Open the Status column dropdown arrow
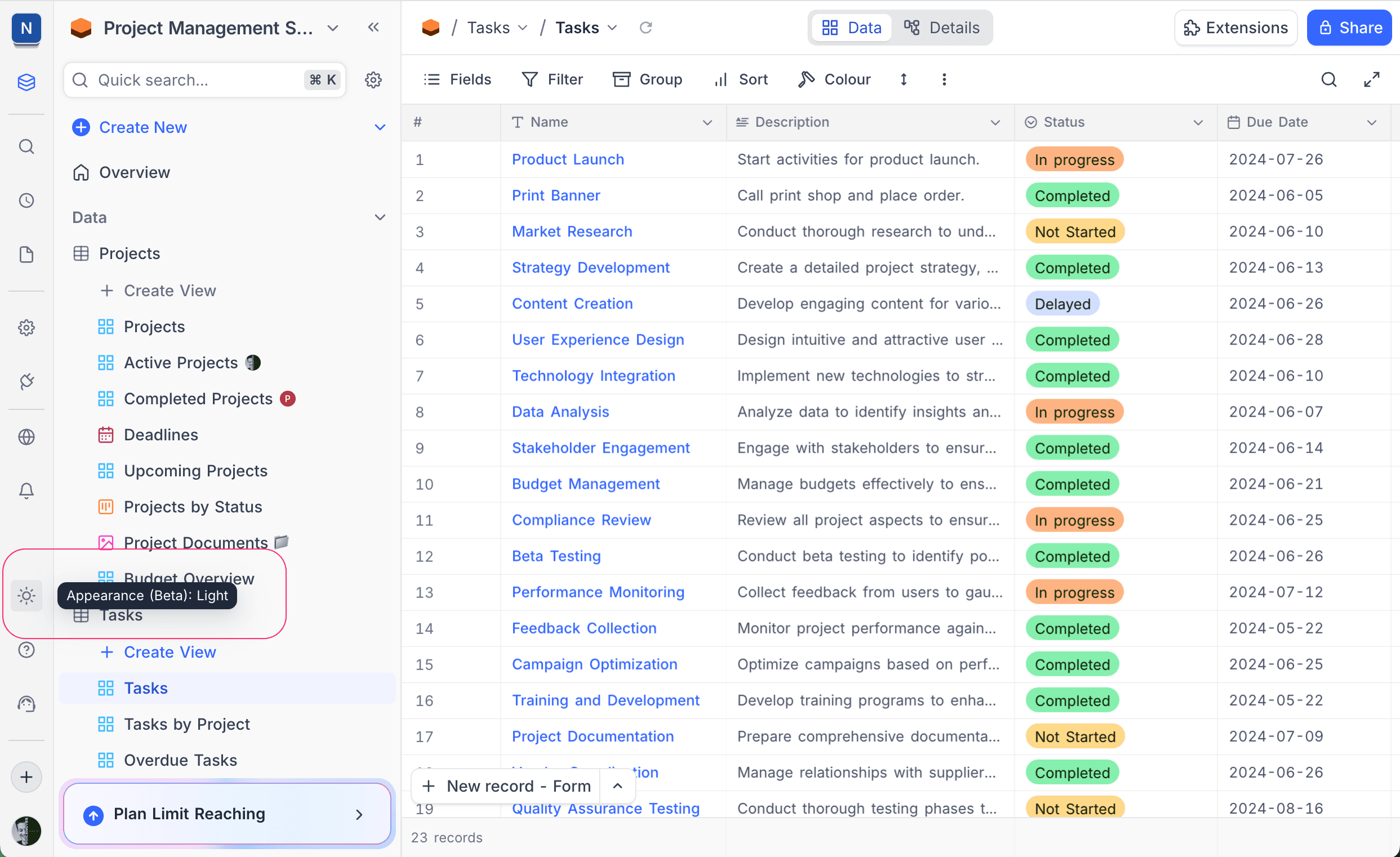 point(1198,122)
